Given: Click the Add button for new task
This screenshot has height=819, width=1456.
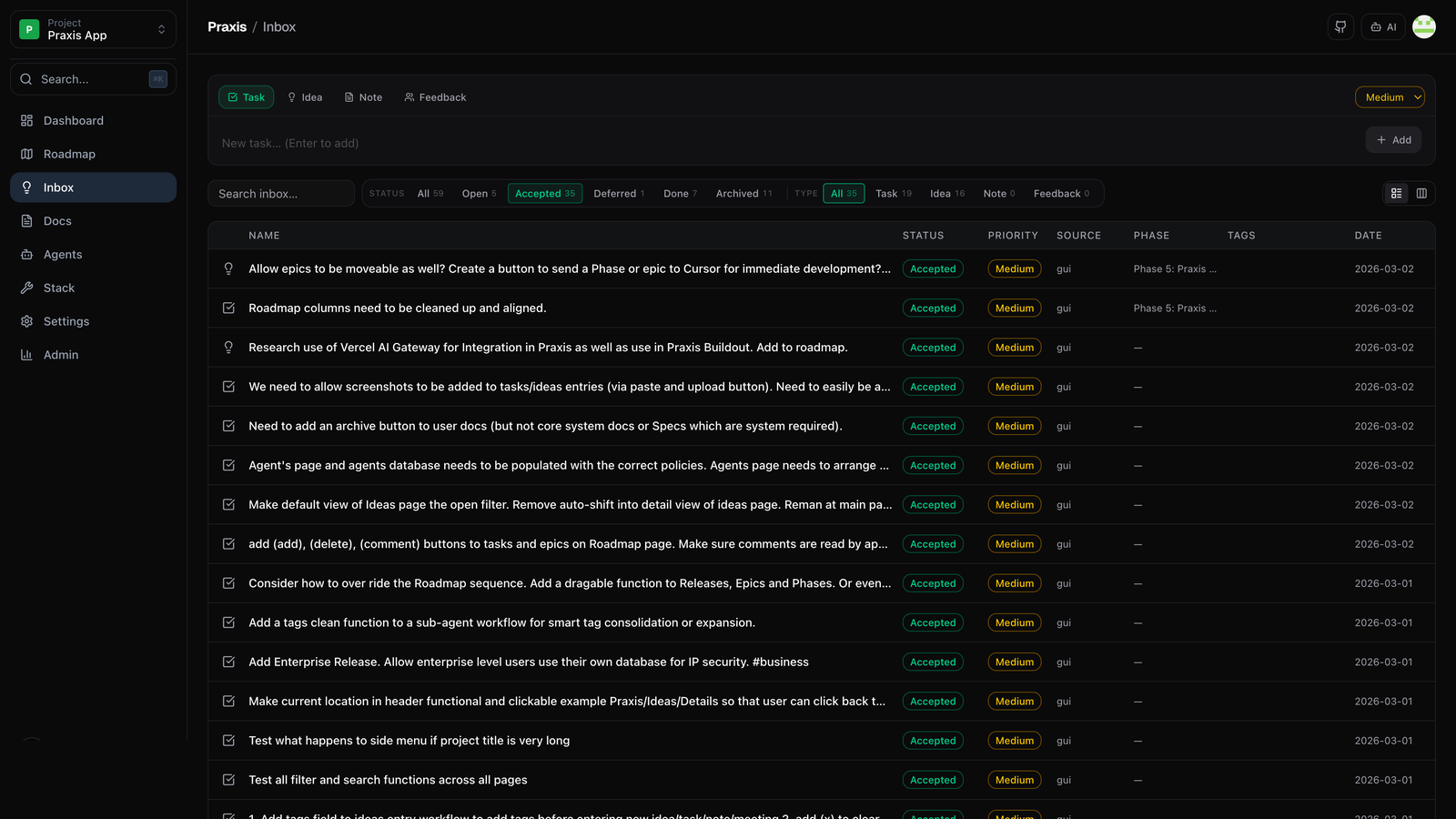Looking at the screenshot, I should coord(1393,139).
